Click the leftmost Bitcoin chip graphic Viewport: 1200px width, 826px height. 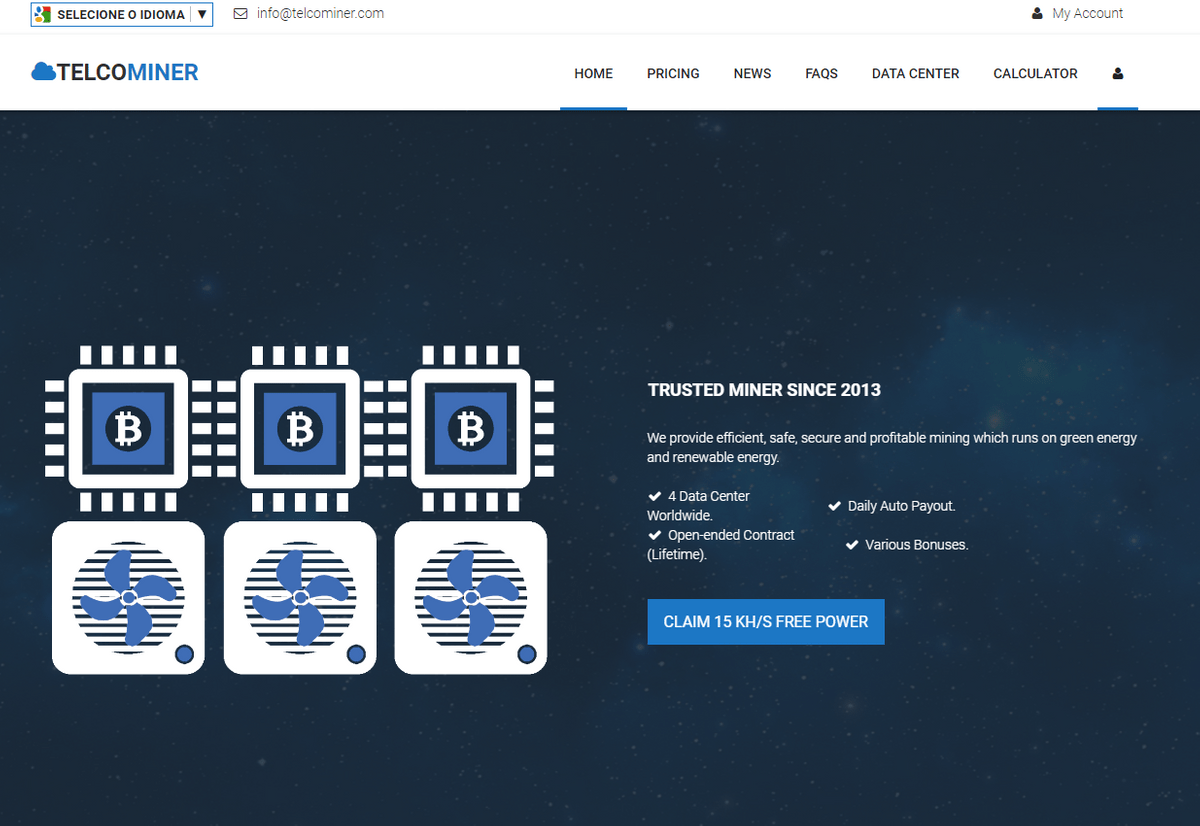tap(128, 429)
